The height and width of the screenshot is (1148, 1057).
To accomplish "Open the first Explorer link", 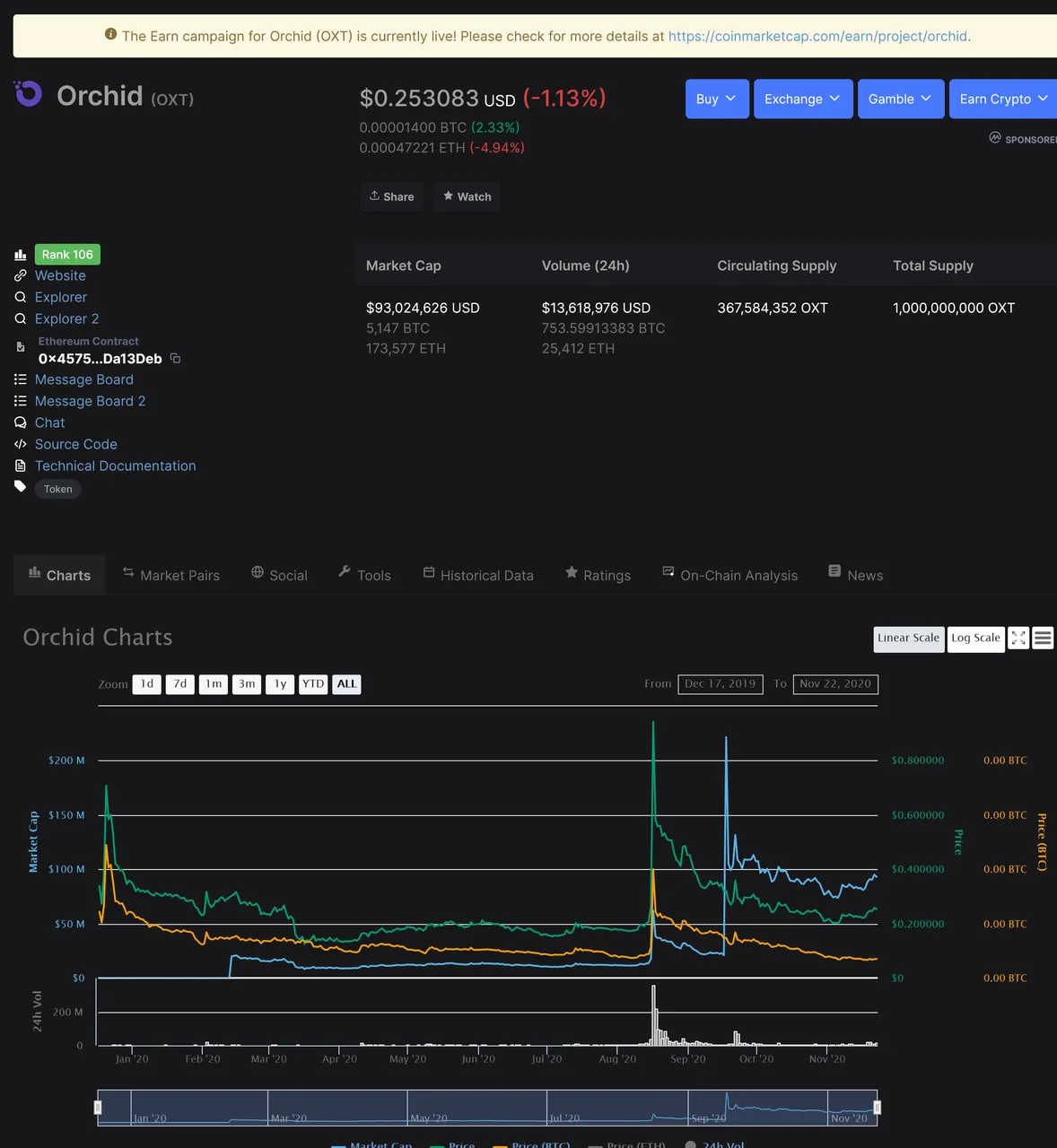I will coord(61,297).
